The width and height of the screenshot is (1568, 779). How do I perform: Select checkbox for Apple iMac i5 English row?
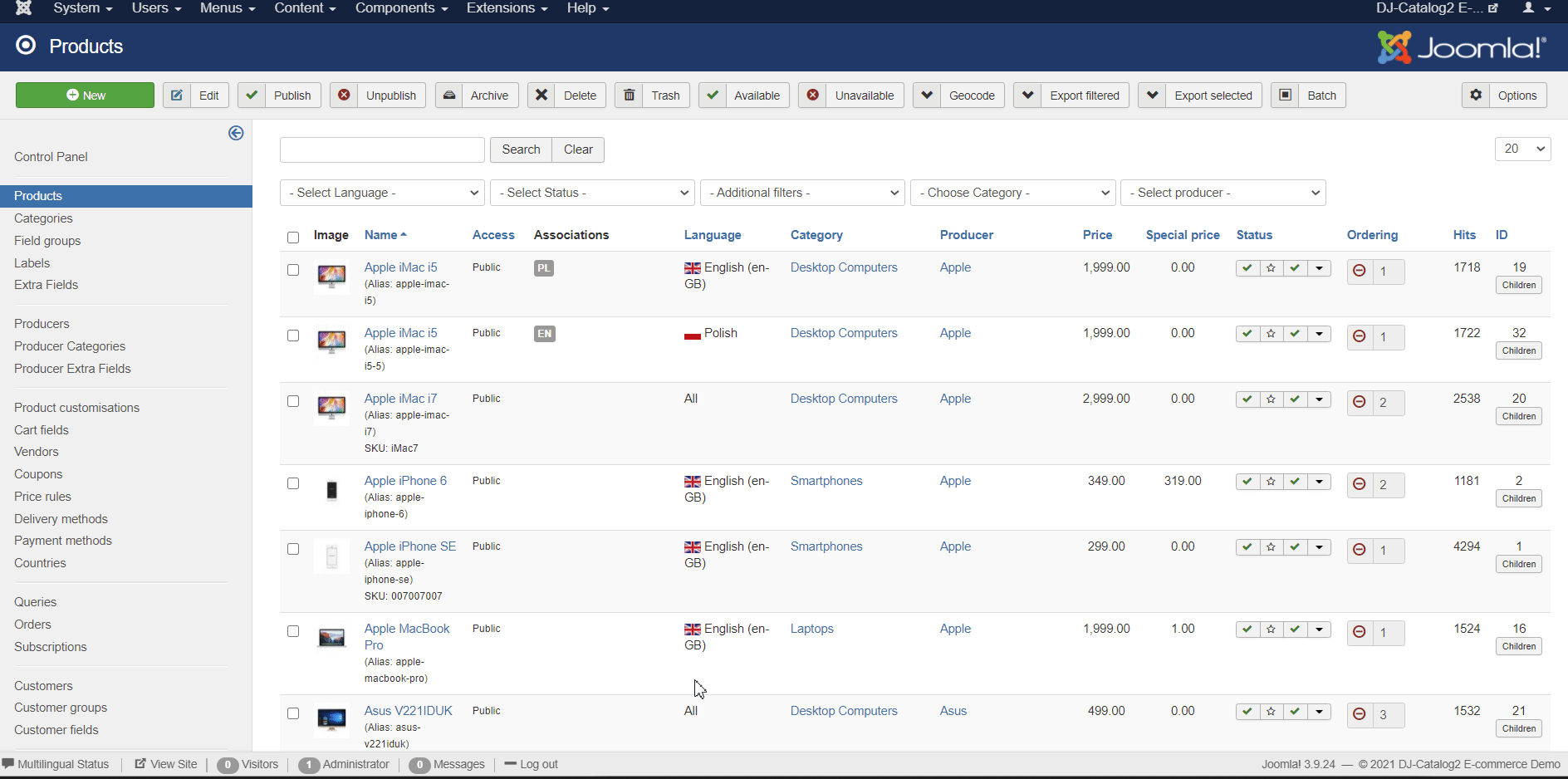pyautogui.click(x=293, y=270)
